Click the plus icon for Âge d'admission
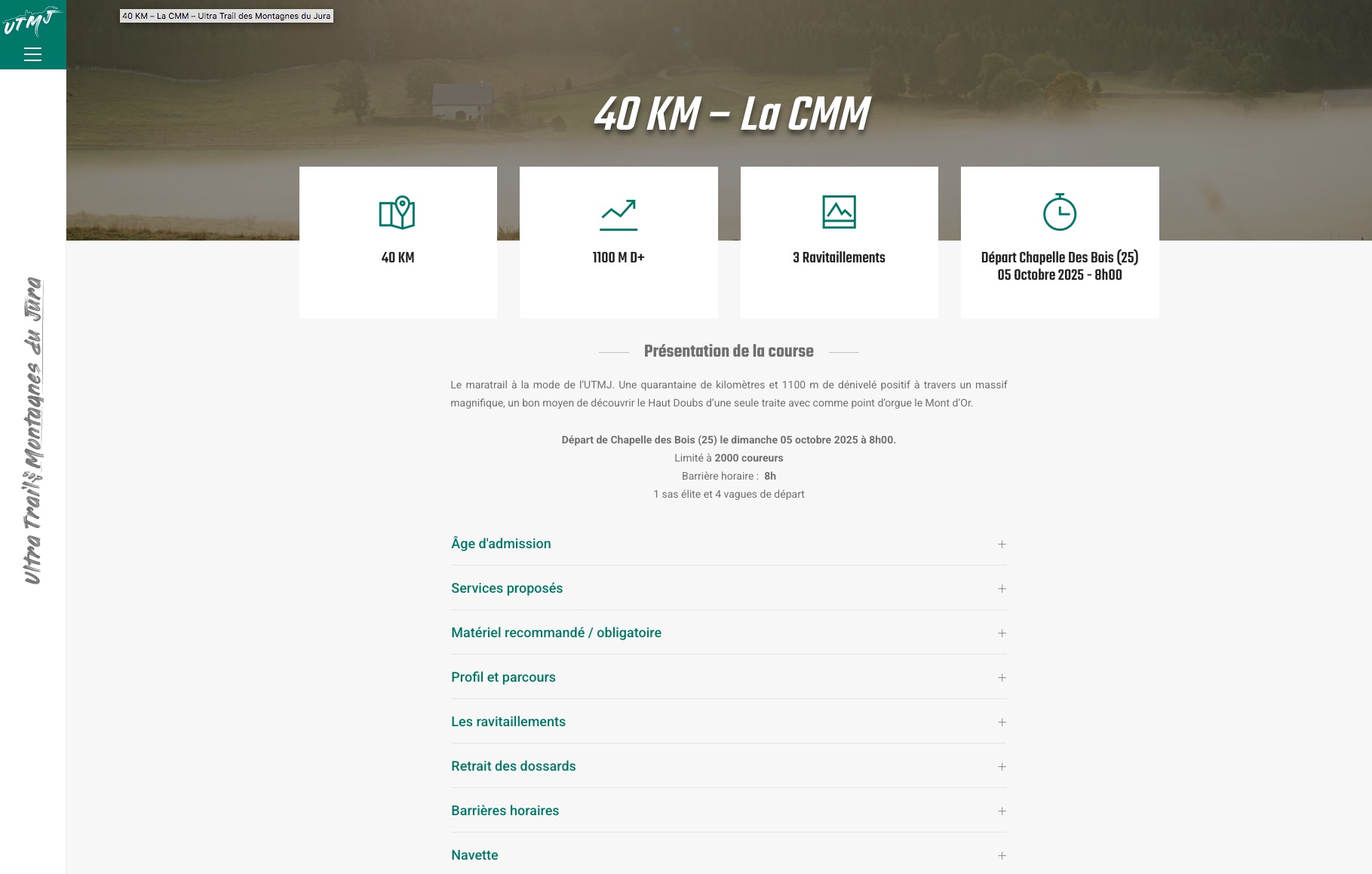1372x874 pixels. (1002, 544)
